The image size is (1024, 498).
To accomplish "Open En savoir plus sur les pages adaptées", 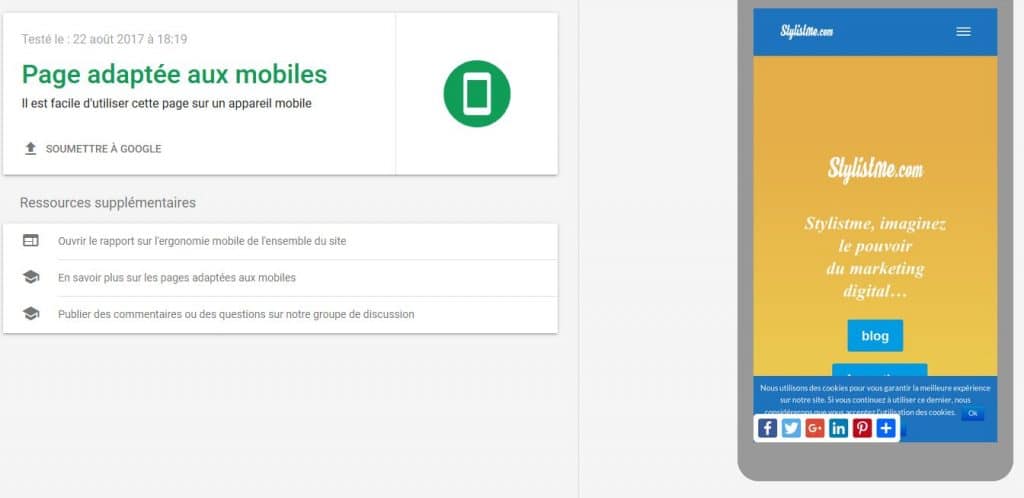I will coord(177,277).
